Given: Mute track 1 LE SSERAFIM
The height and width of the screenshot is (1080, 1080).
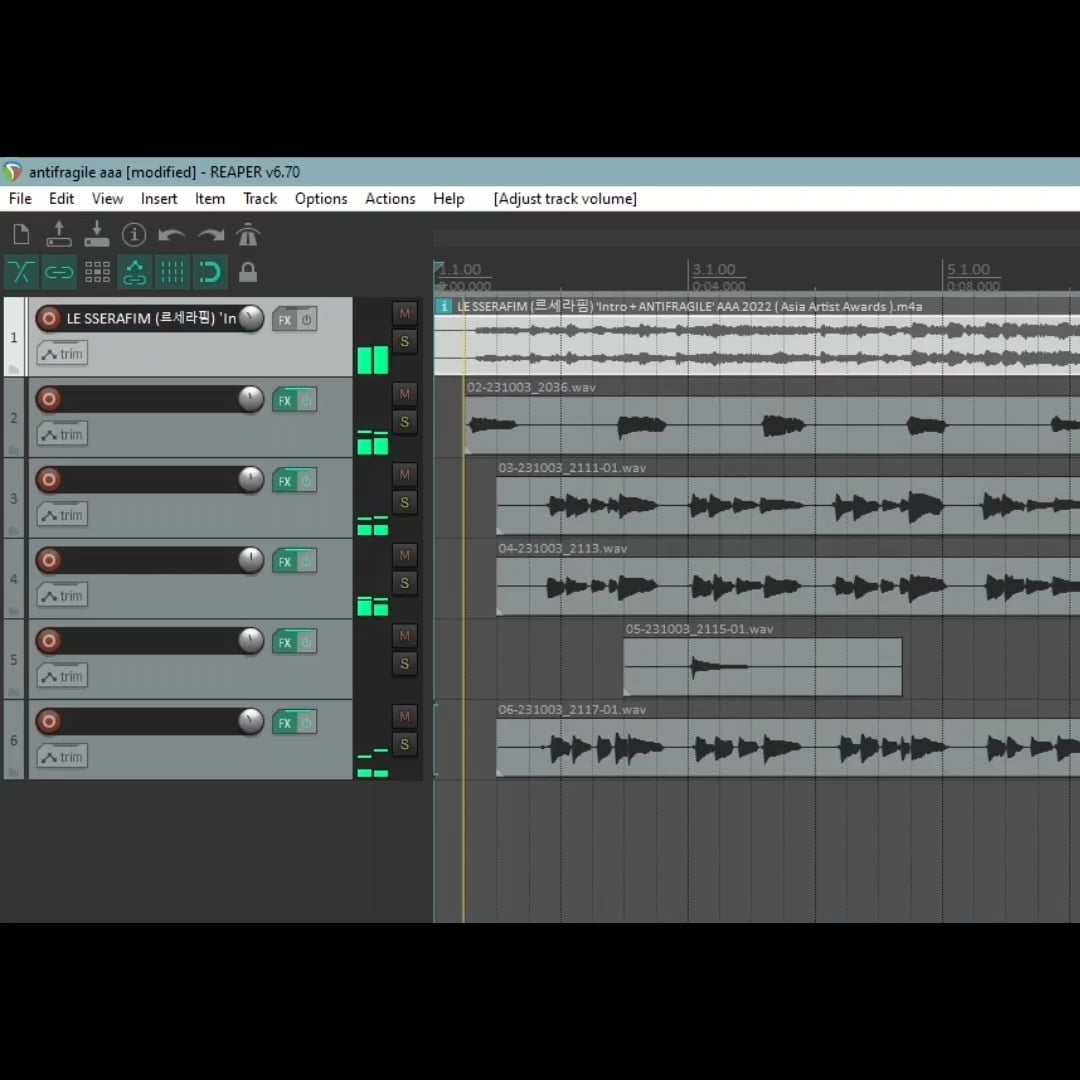Looking at the screenshot, I should tap(404, 313).
